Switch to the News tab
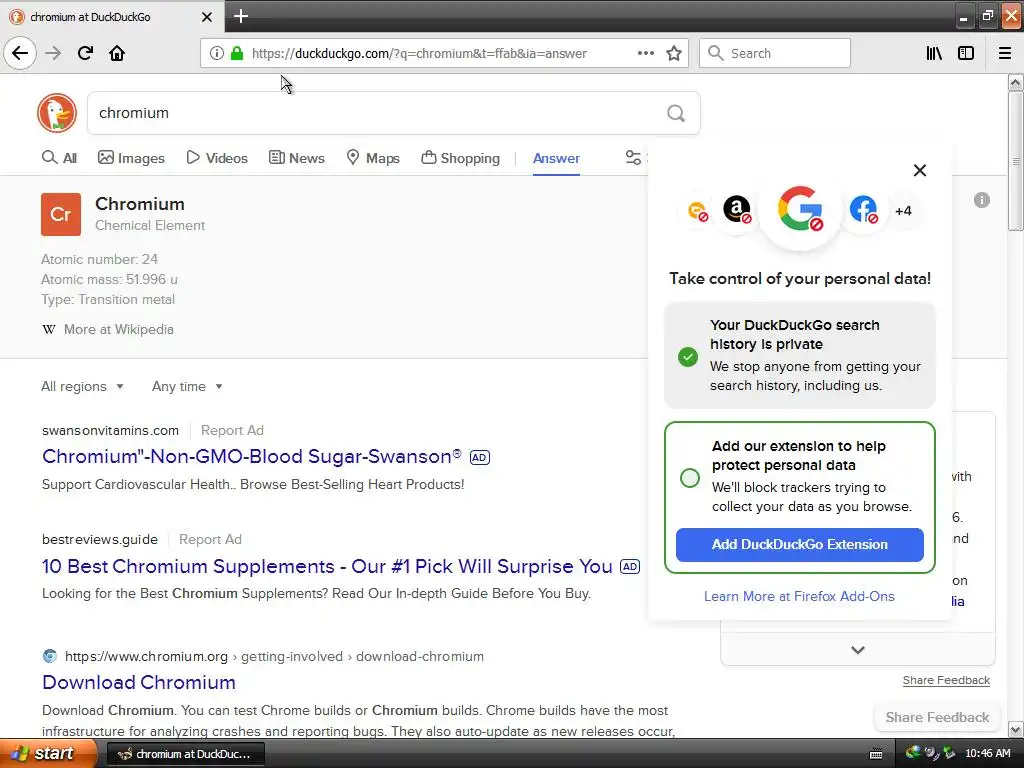 296,158
